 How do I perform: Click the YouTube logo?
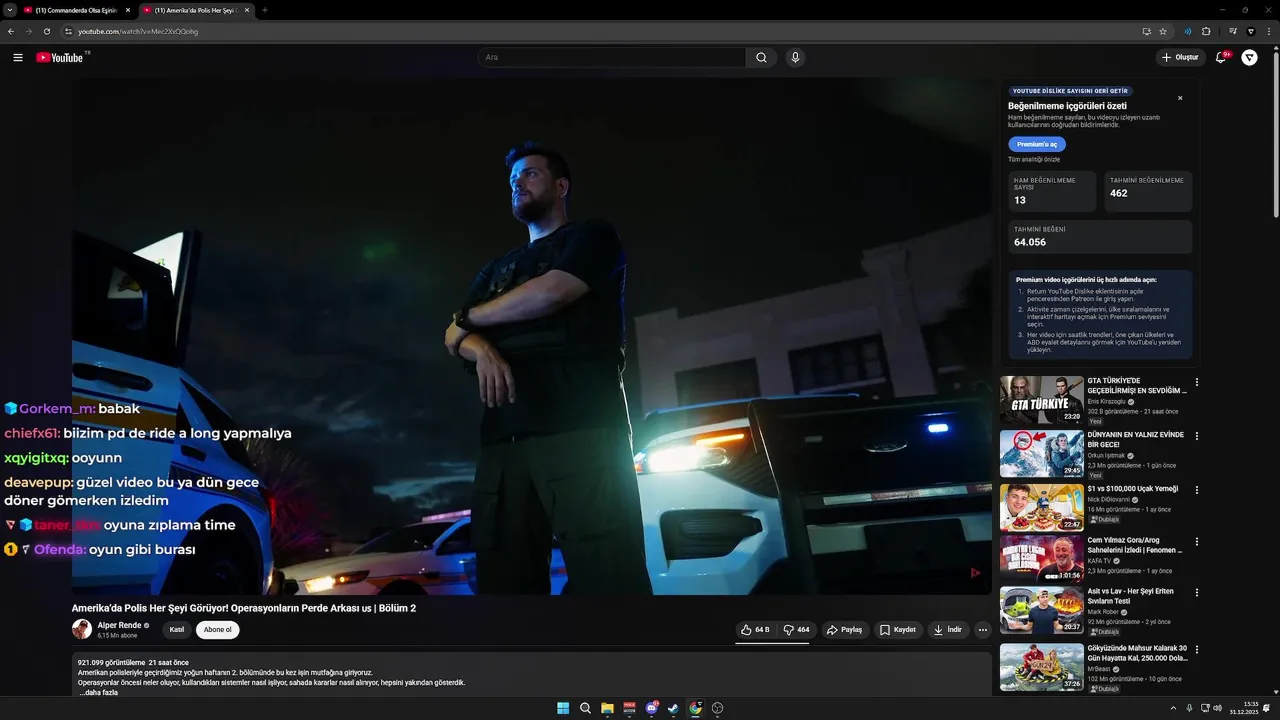click(60, 58)
